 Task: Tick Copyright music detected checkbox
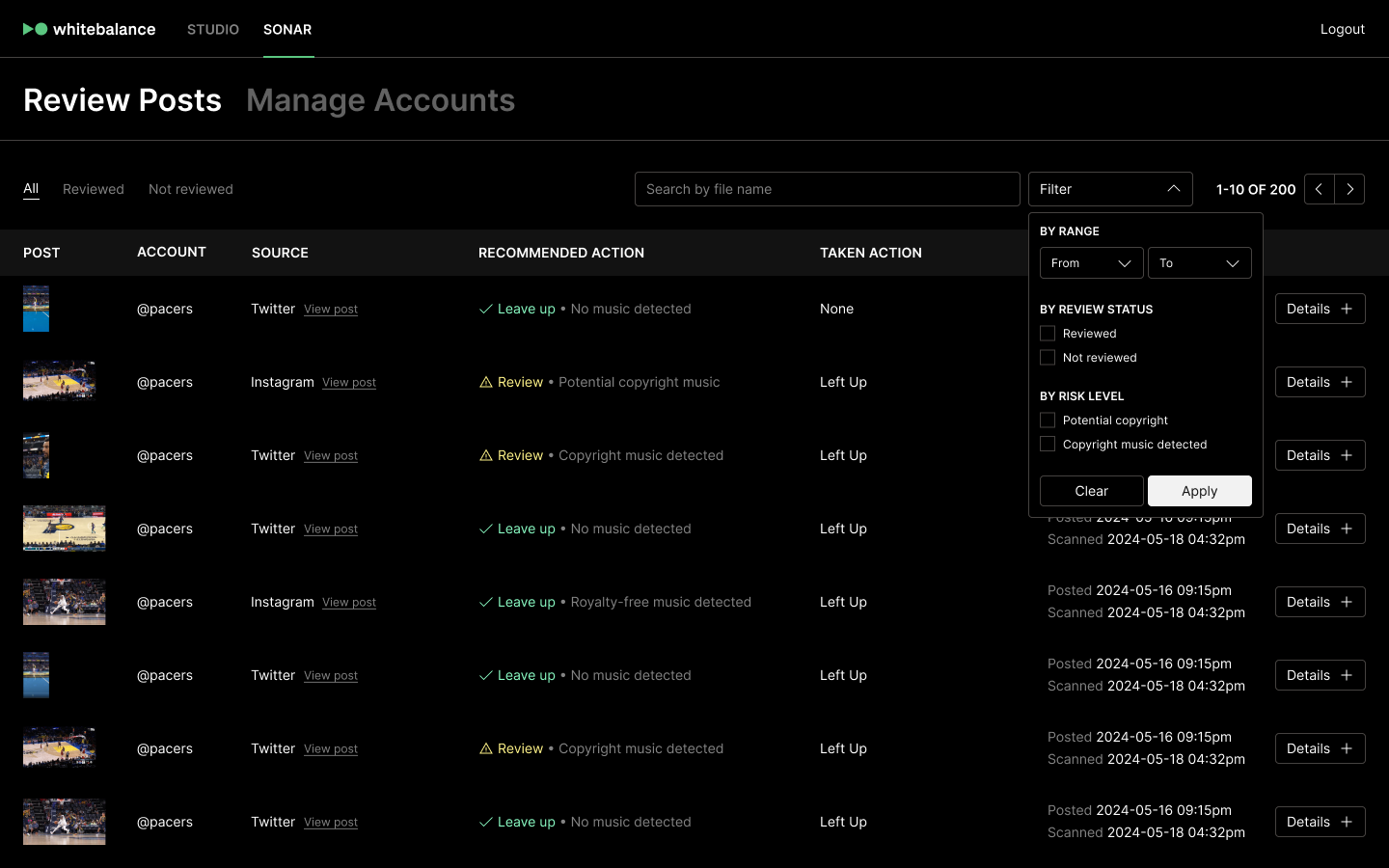click(1048, 445)
